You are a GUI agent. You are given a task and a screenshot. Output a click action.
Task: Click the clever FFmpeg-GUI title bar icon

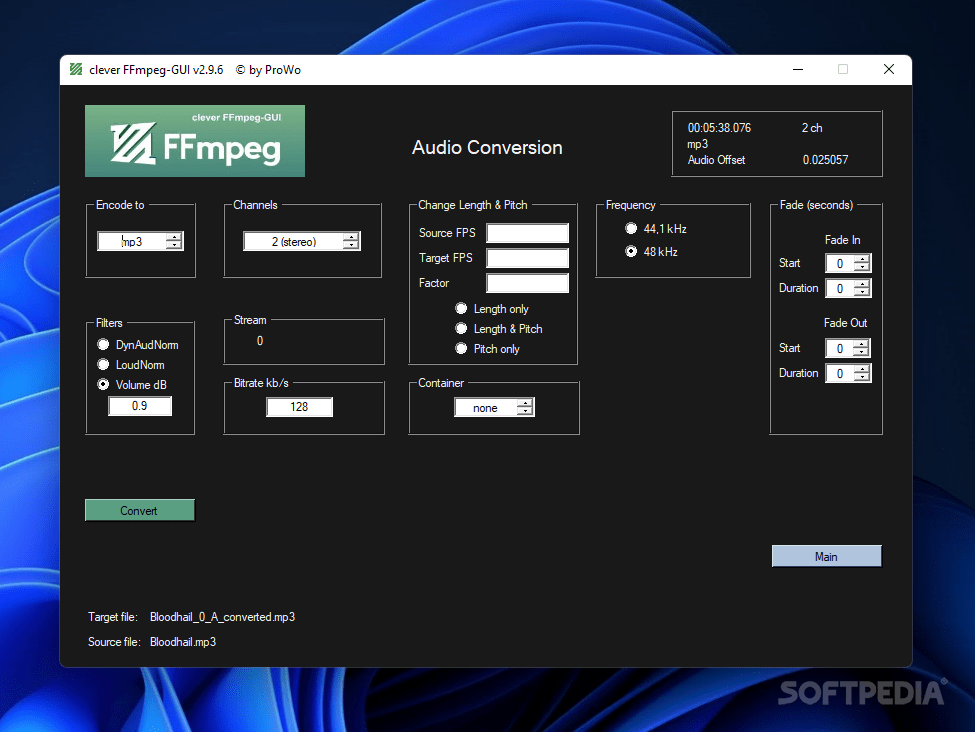74,70
